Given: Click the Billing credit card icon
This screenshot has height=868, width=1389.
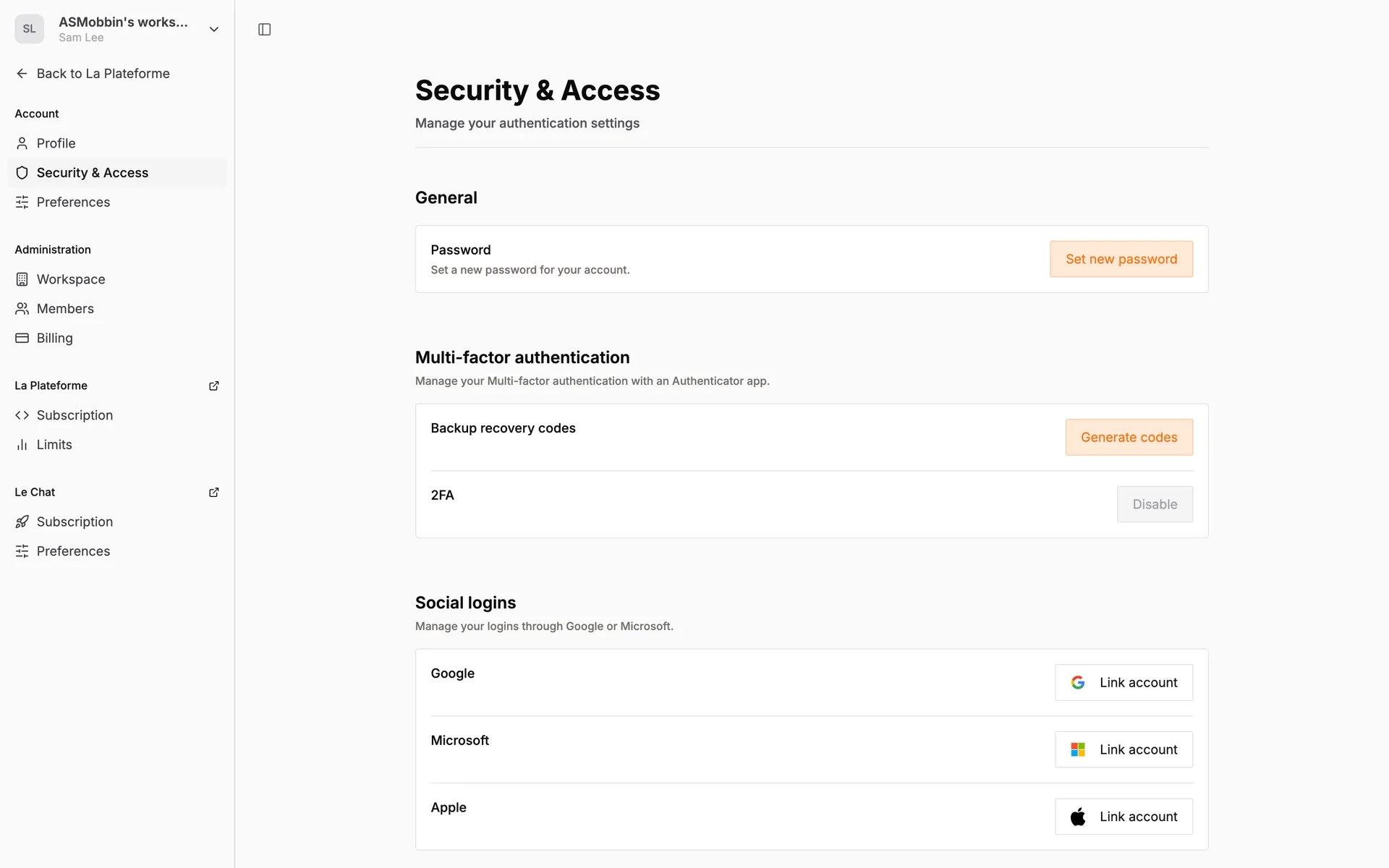Looking at the screenshot, I should [22, 338].
